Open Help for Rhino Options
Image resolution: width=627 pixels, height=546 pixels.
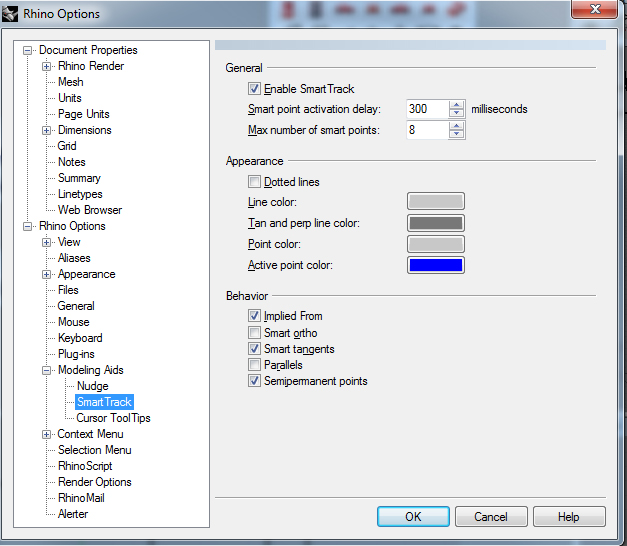(568, 517)
